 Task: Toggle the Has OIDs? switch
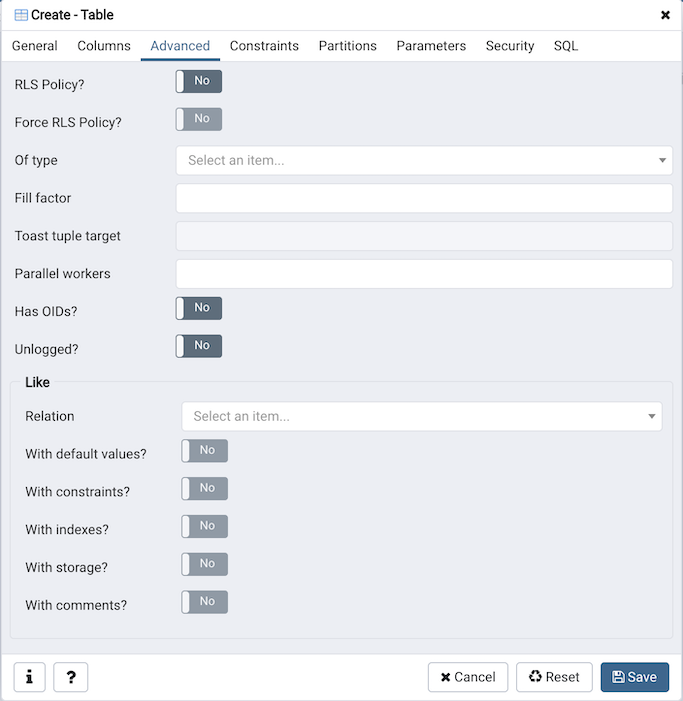pyautogui.click(x=198, y=308)
